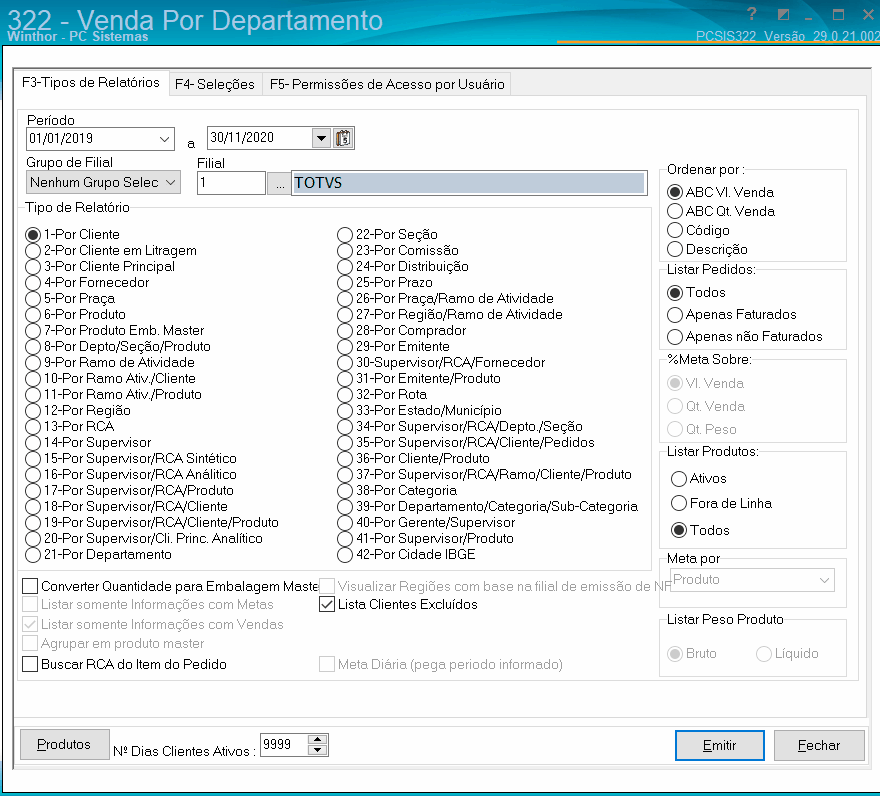Click the Fechar button
The image size is (880, 796).
[x=819, y=745]
